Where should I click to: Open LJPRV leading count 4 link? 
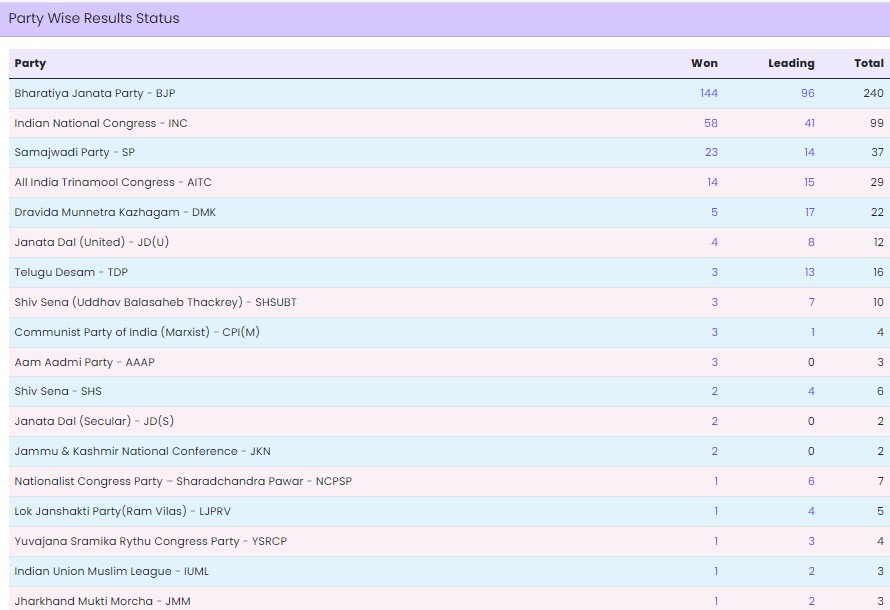pyautogui.click(x=811, y=511)
